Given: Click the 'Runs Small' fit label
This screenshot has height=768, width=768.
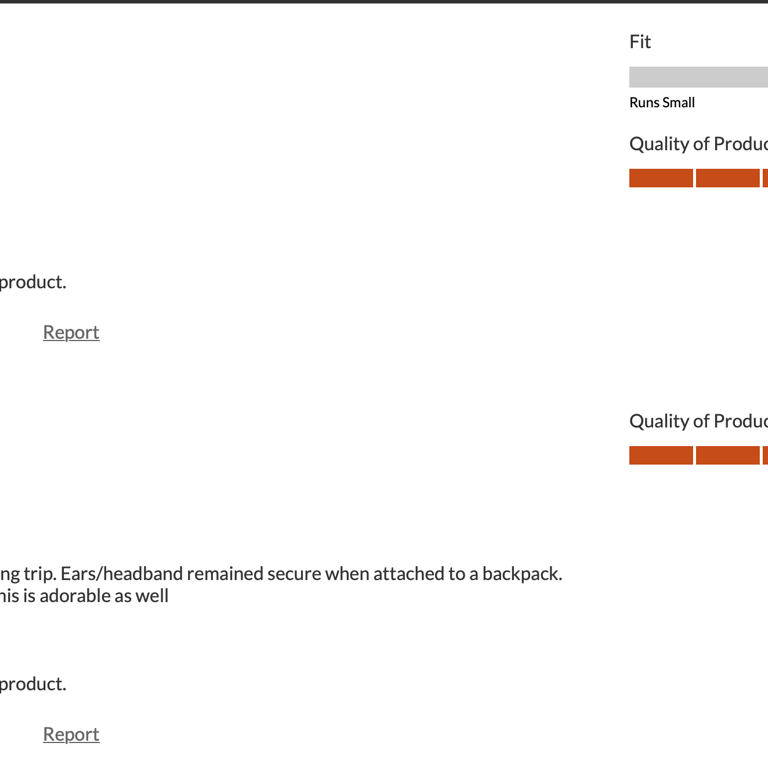Looking at the screenshot, I should tap(662, 102).
